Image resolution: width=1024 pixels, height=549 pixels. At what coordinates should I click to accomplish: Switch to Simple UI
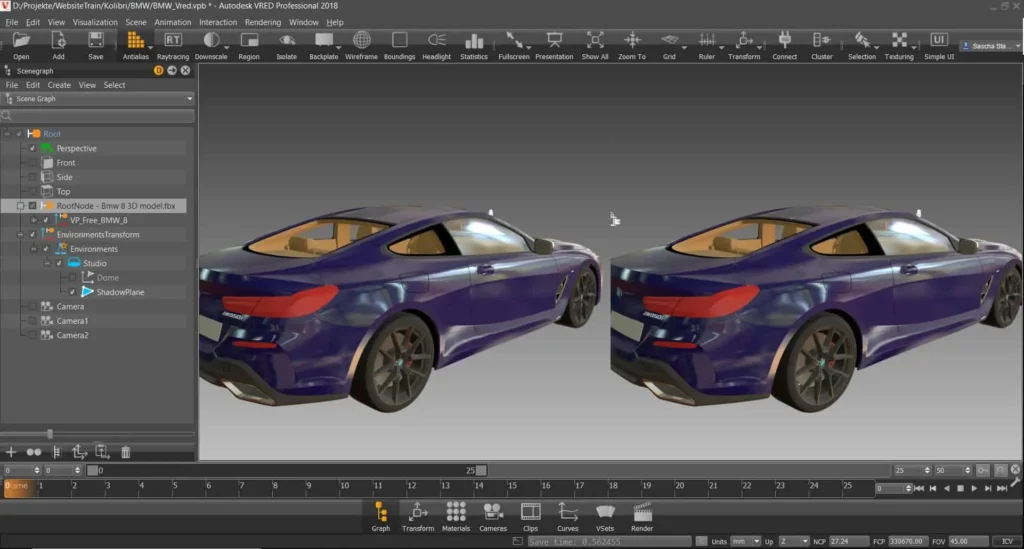pyautogui.click(x=938, y=40)
